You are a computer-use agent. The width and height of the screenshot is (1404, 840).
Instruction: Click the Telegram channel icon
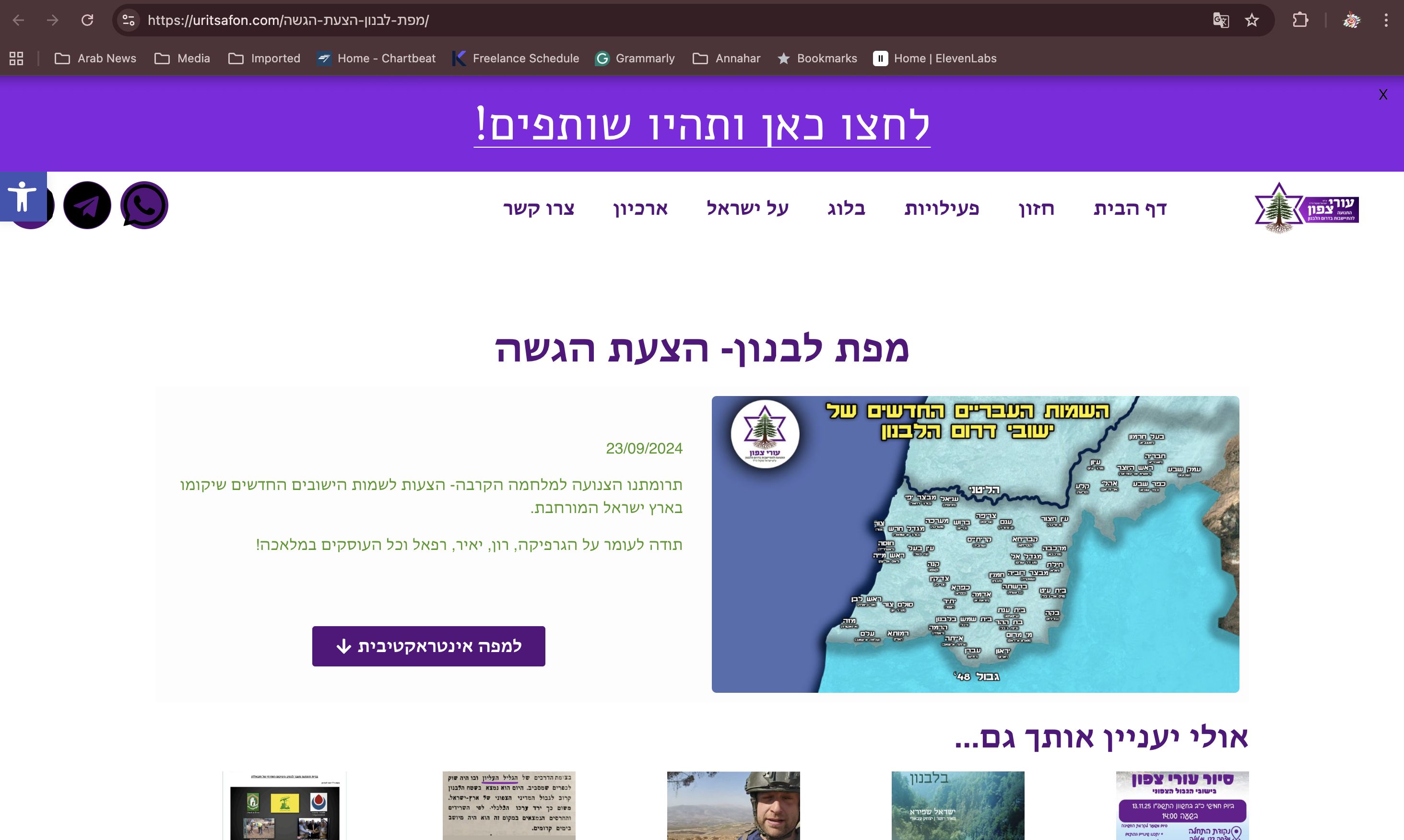coord(87,205)
